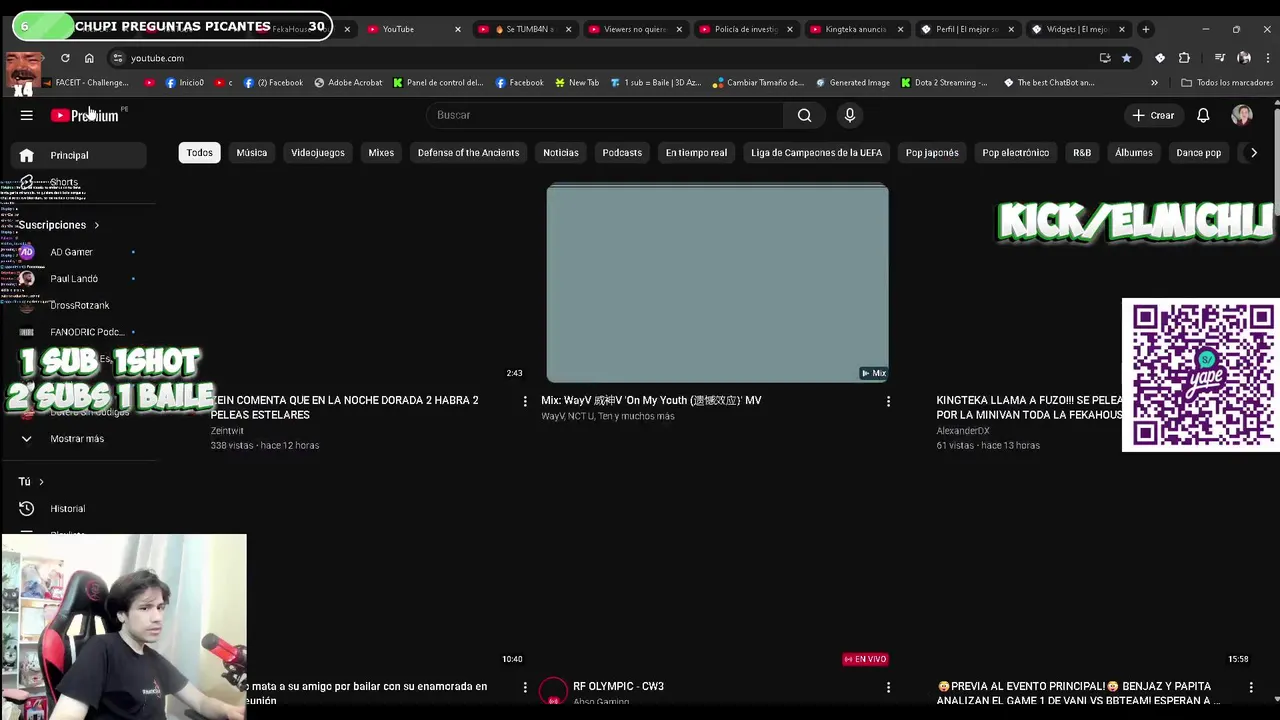
Task: Open the account avatar menu on YouTube
Action: (x=1242, y=115)
